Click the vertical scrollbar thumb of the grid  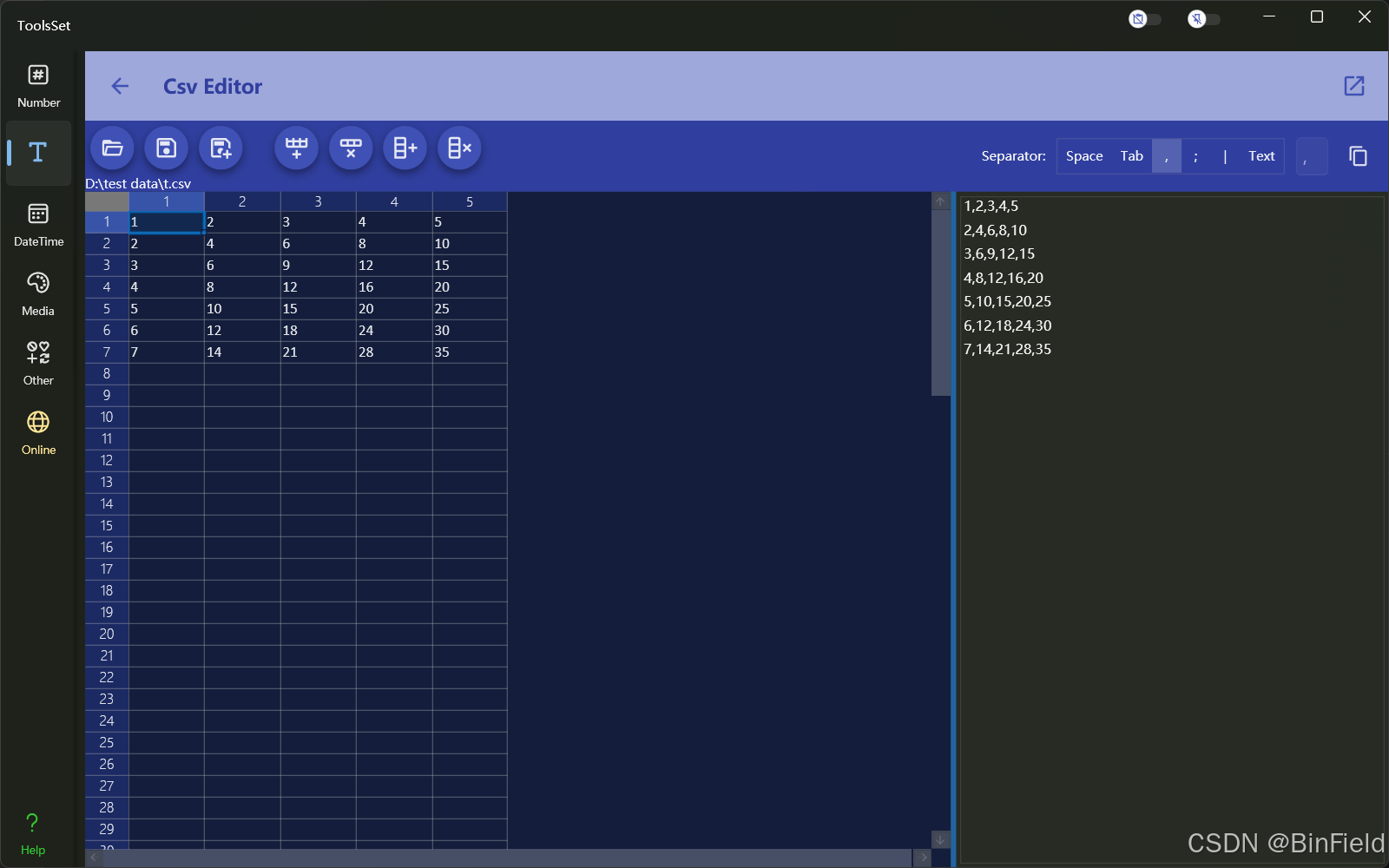coord(940,303)
